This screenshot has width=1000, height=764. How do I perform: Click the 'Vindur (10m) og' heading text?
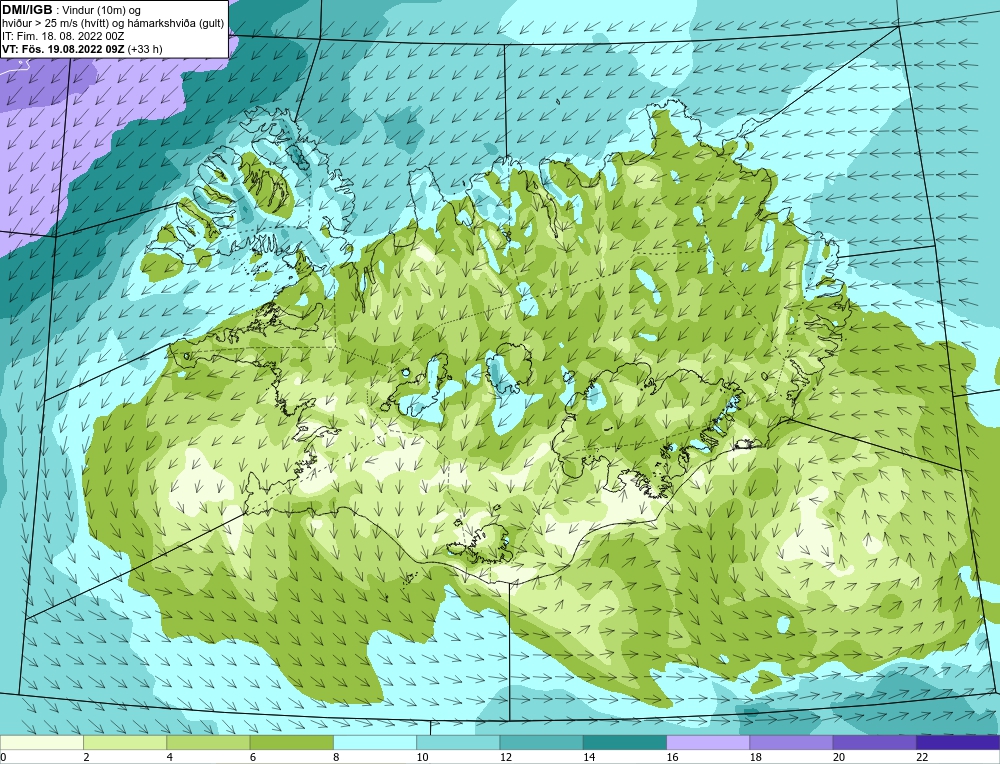pyautogui.click(x=103, y=10)
